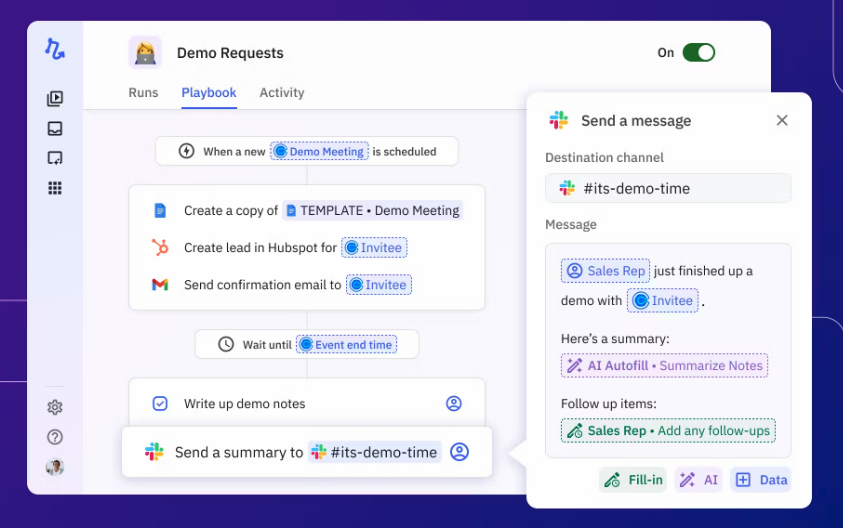Open the inbox sidebar icon

pos(55,129)
